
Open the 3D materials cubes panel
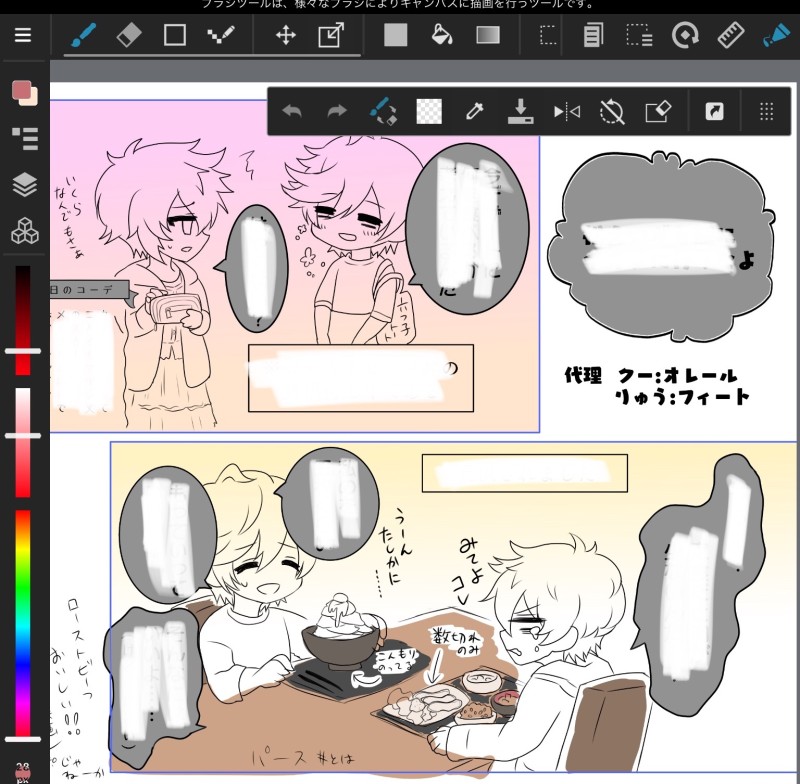click(24, 231)
